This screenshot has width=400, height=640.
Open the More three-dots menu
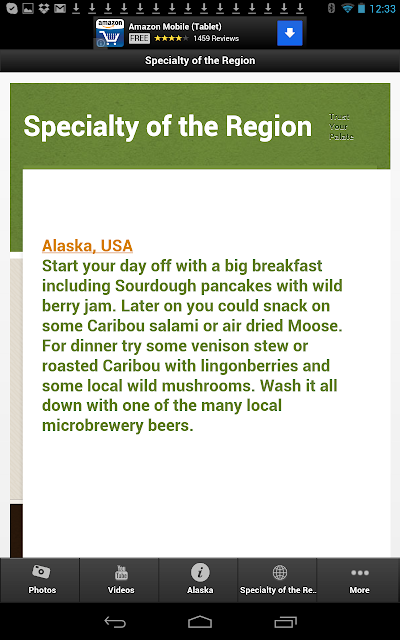pyautogui.click(x=360, y=573)
